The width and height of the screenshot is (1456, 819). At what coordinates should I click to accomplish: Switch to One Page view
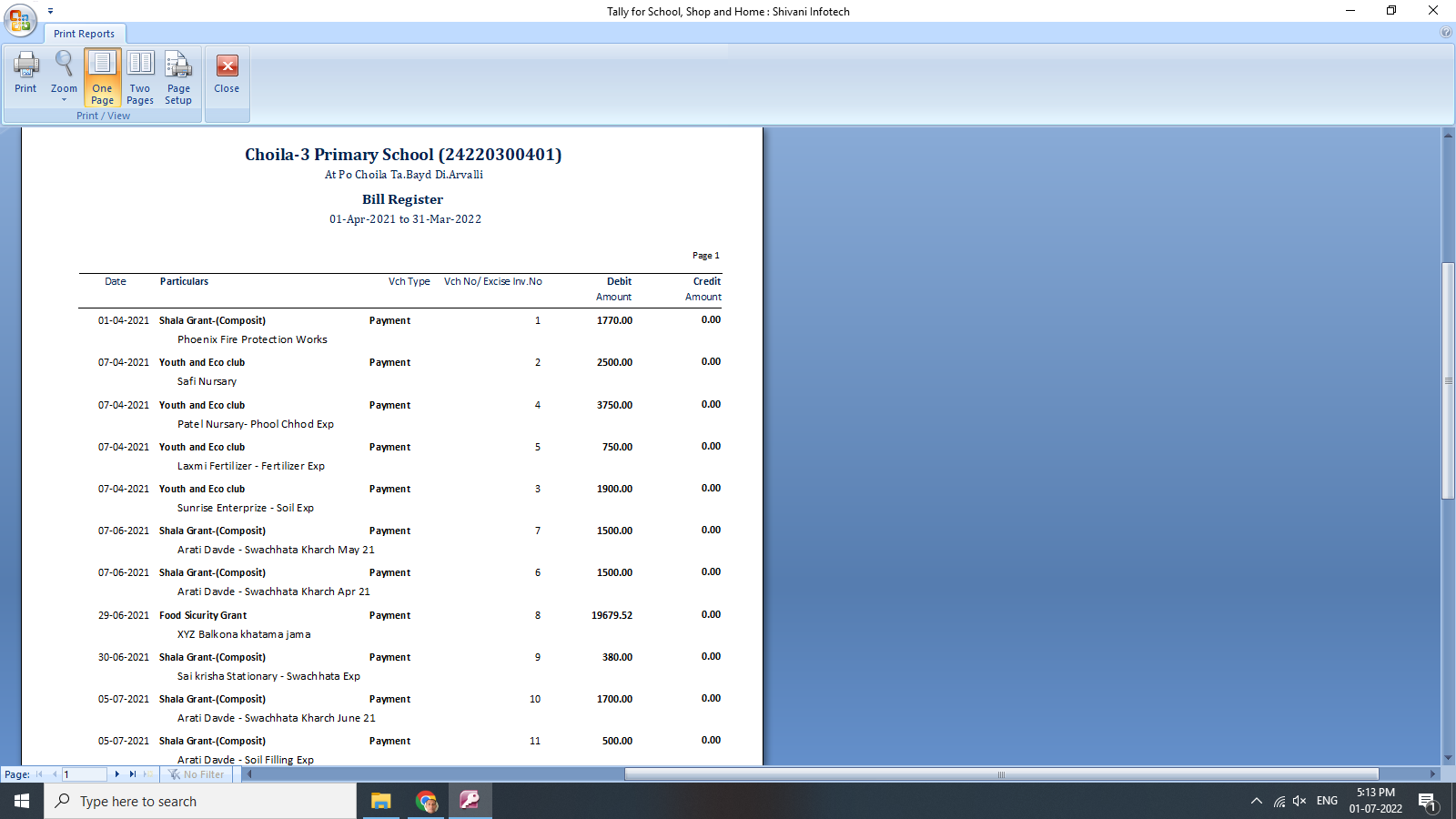tap(102, 76)
